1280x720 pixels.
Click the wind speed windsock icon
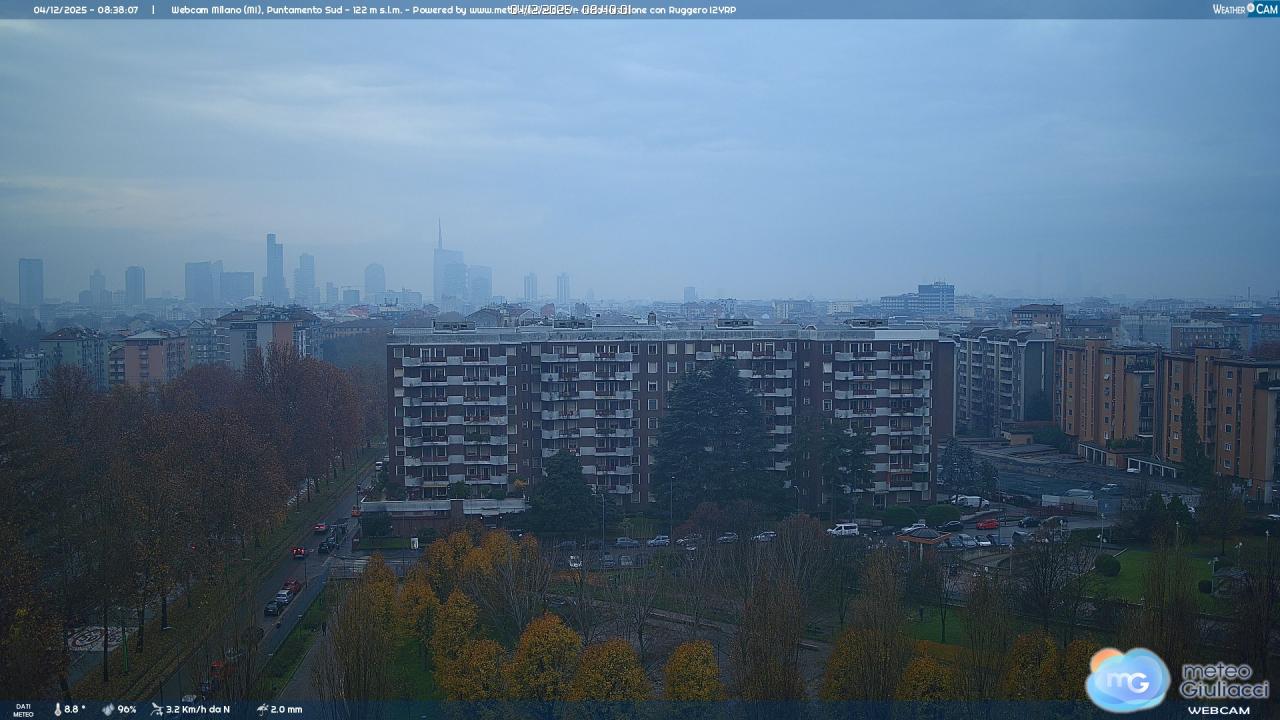[157, 709]
